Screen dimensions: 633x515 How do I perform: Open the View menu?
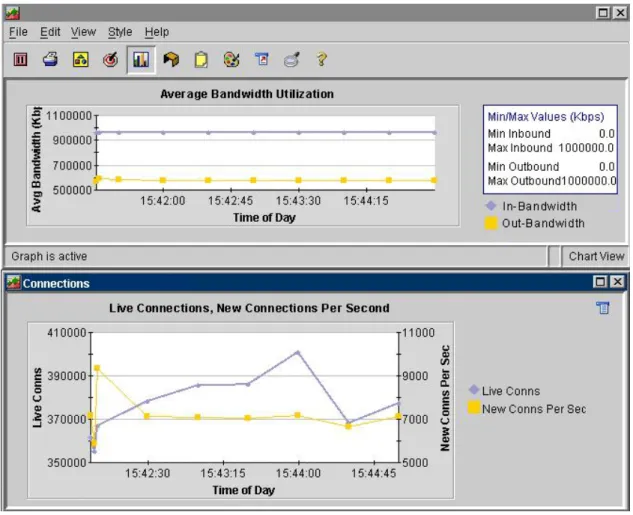click(x=84, y=32)
